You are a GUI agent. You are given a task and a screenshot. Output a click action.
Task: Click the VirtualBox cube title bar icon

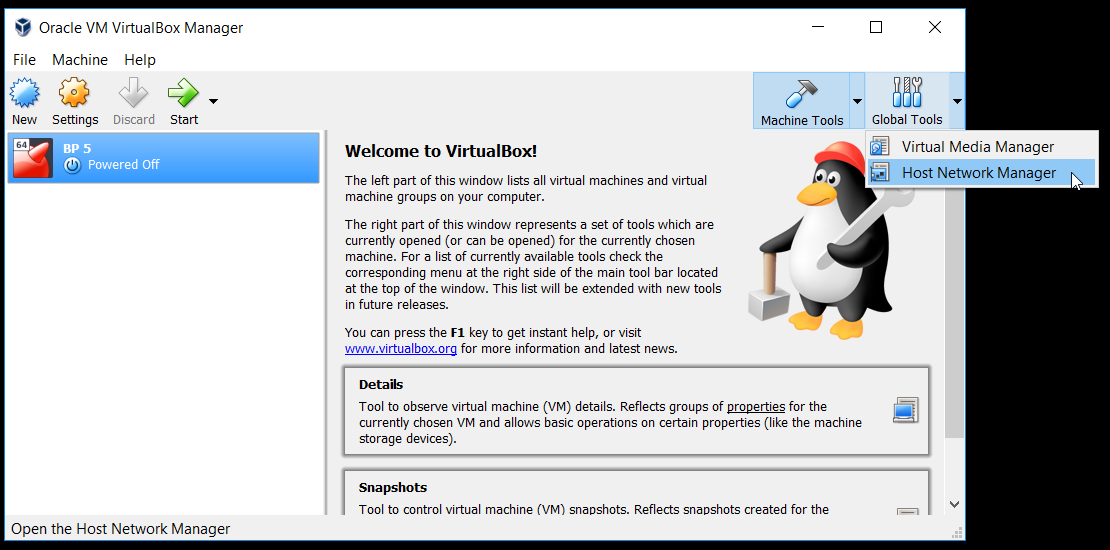point(23,27)
